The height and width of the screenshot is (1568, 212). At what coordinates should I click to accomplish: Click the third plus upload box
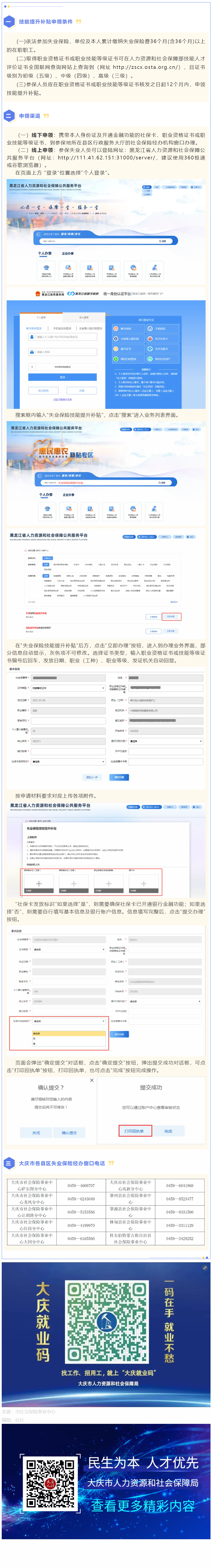click(x=109, y=883)
